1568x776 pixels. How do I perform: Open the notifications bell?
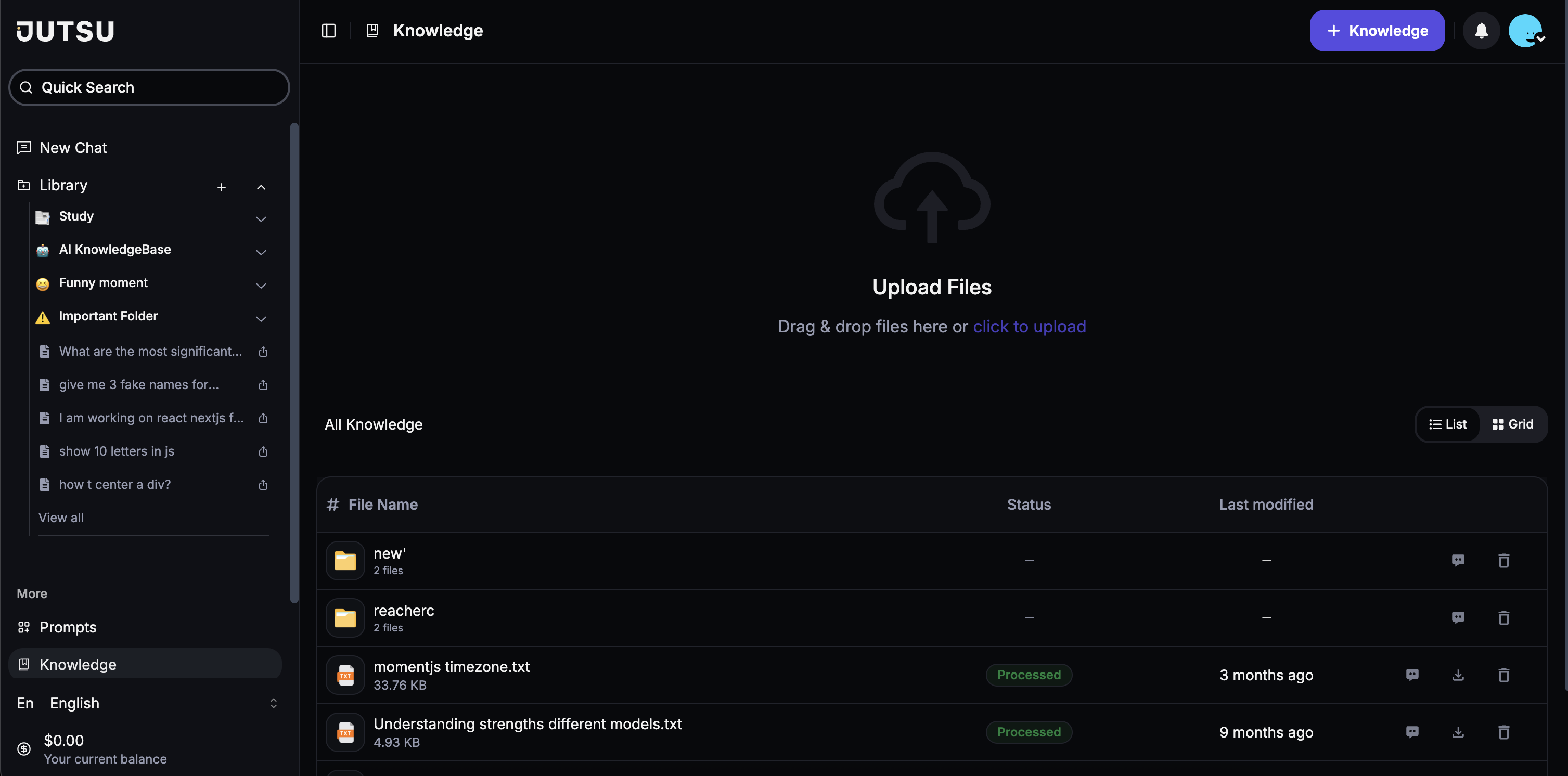click(1481, 31)
